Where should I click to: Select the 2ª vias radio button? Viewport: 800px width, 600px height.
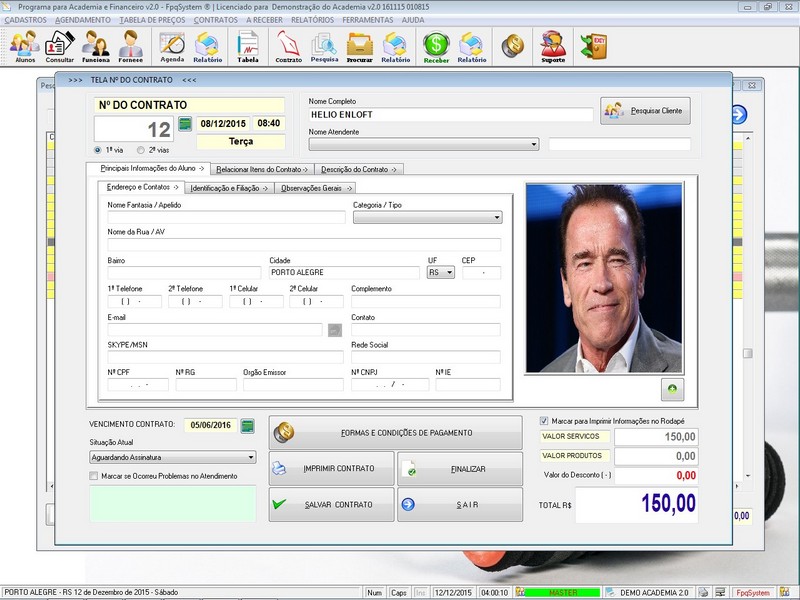140,149
